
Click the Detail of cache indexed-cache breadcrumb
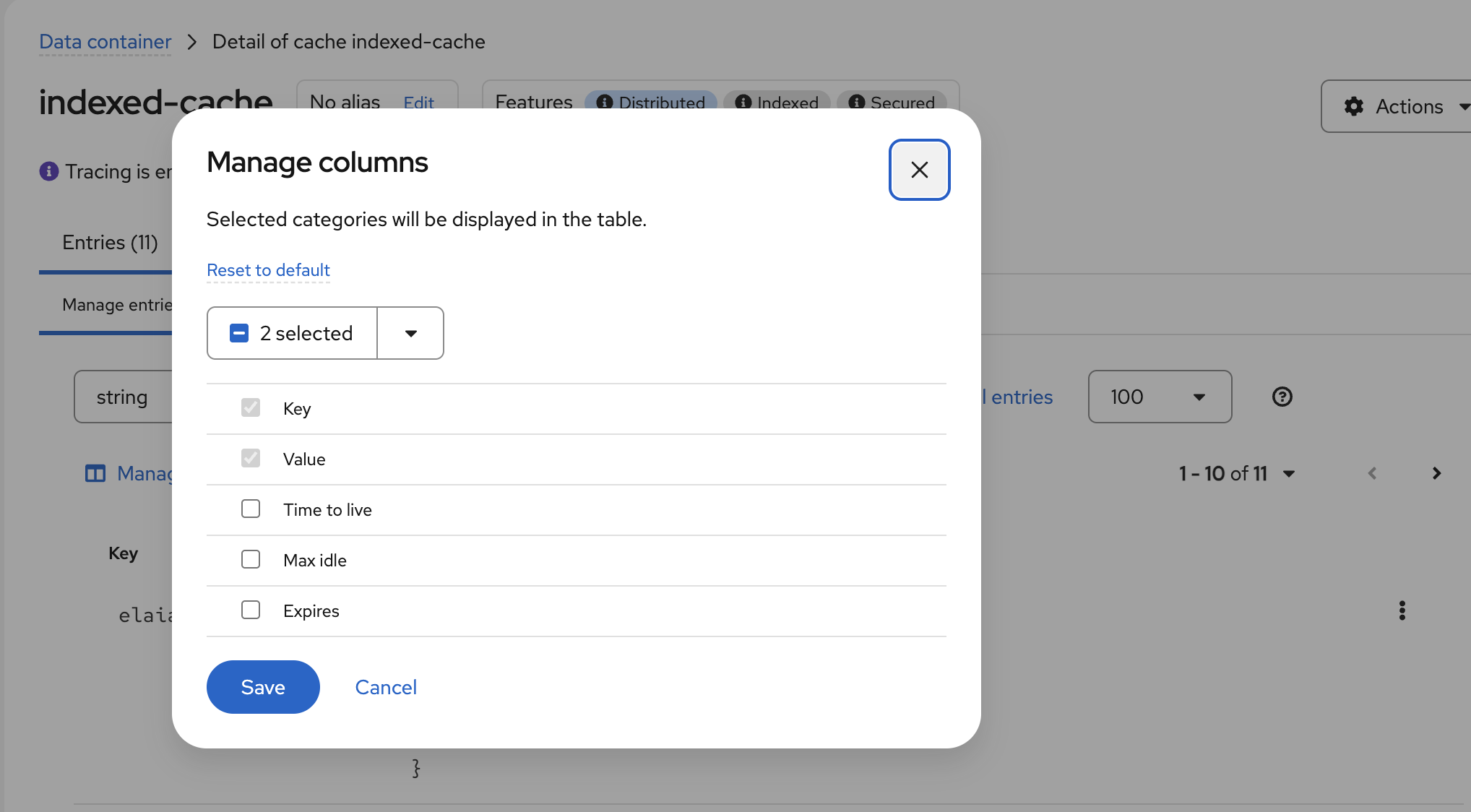pos(348,42)
